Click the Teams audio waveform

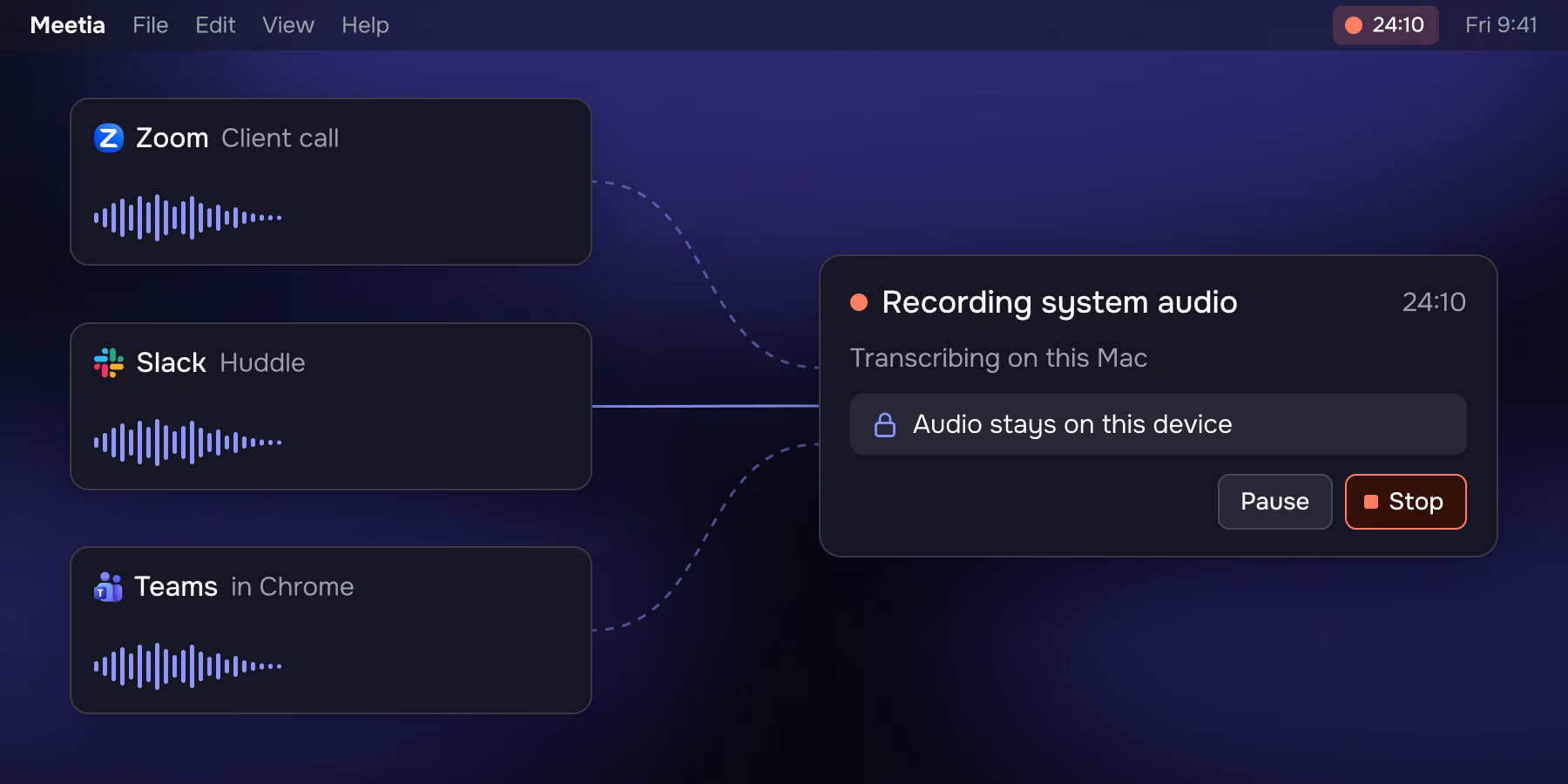(188, 666)
